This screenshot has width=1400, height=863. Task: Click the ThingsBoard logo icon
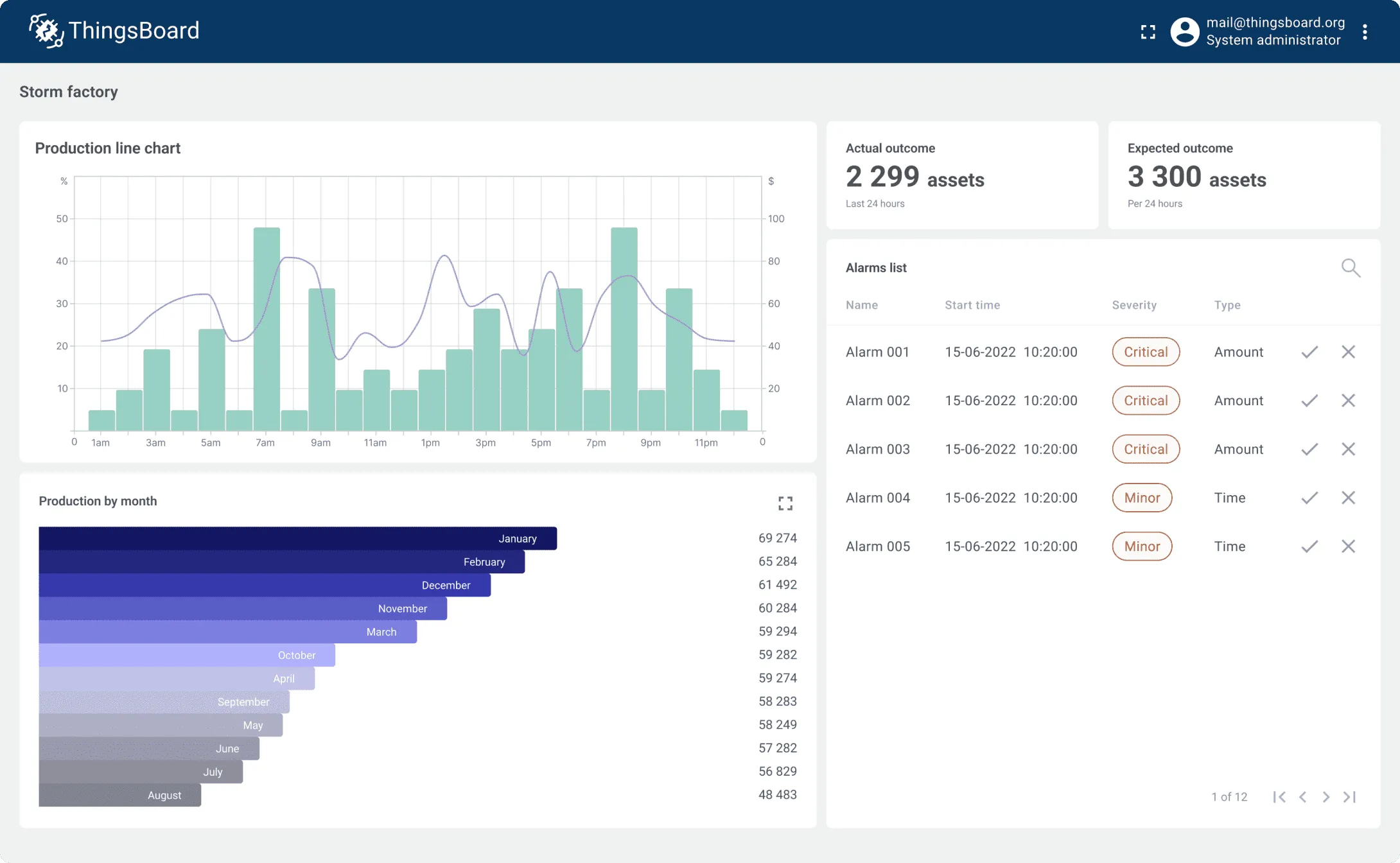(46, 31)
